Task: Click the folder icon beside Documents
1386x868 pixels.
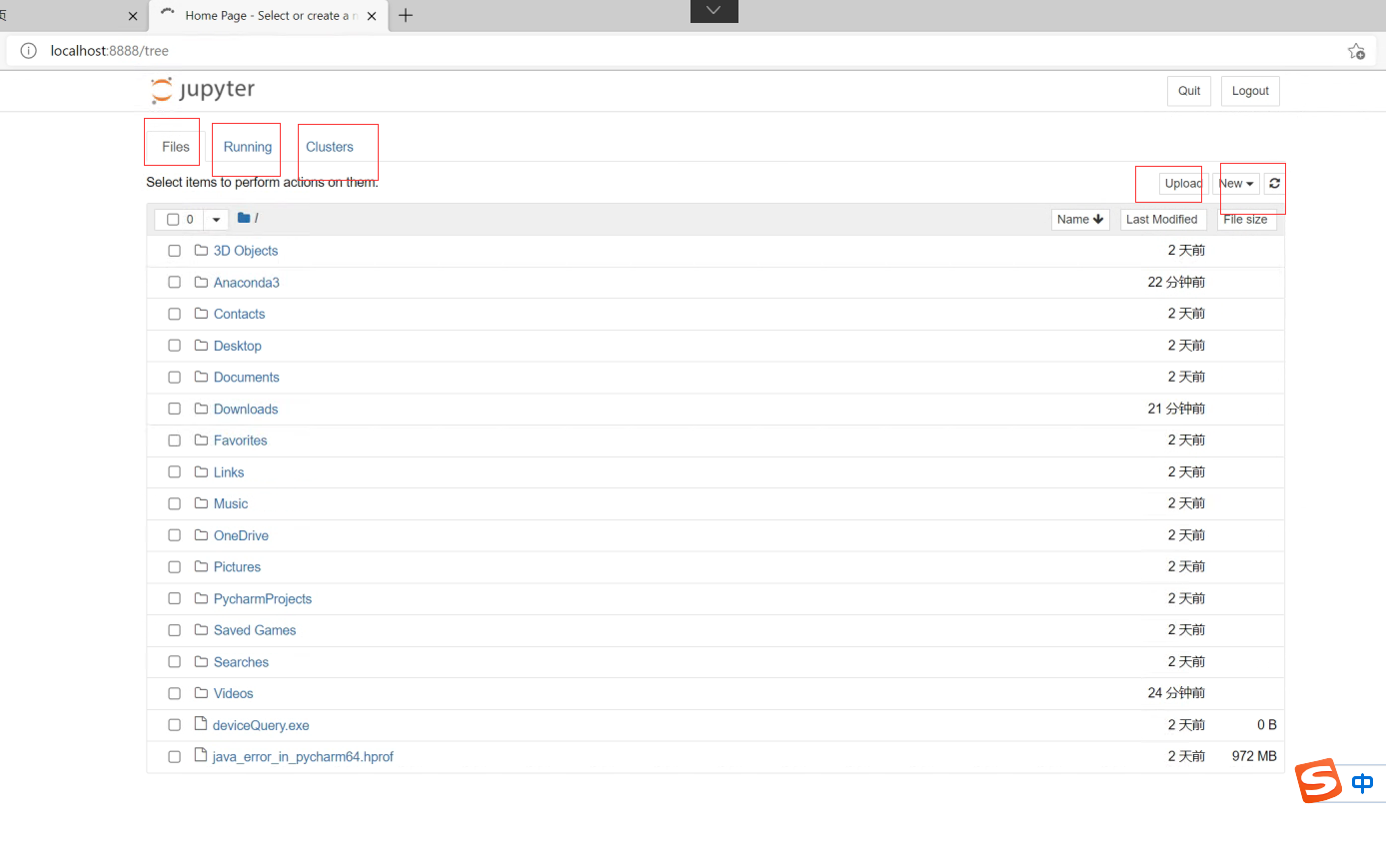Action: point(201,377)
